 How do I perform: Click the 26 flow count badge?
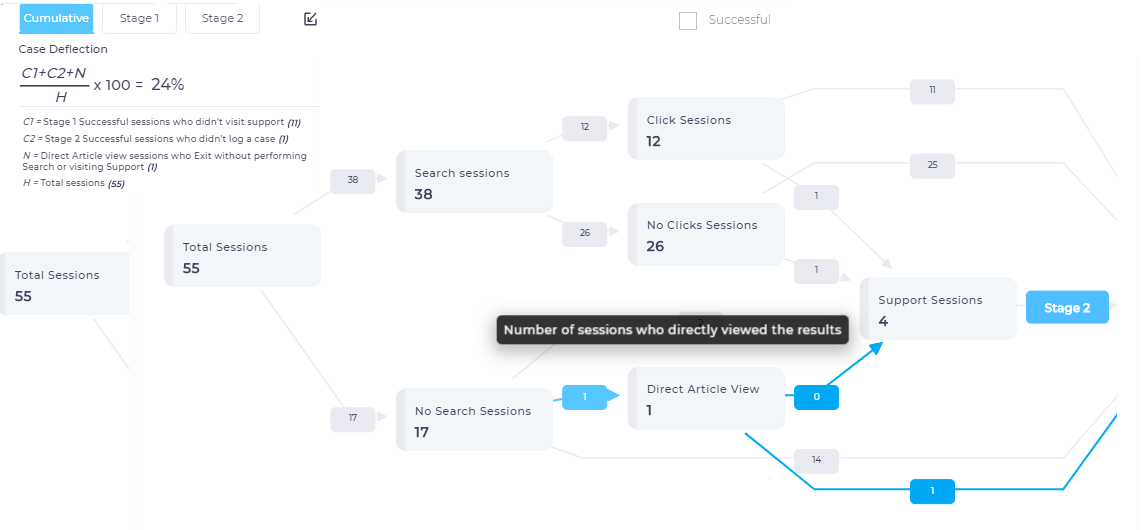[584, 233]
